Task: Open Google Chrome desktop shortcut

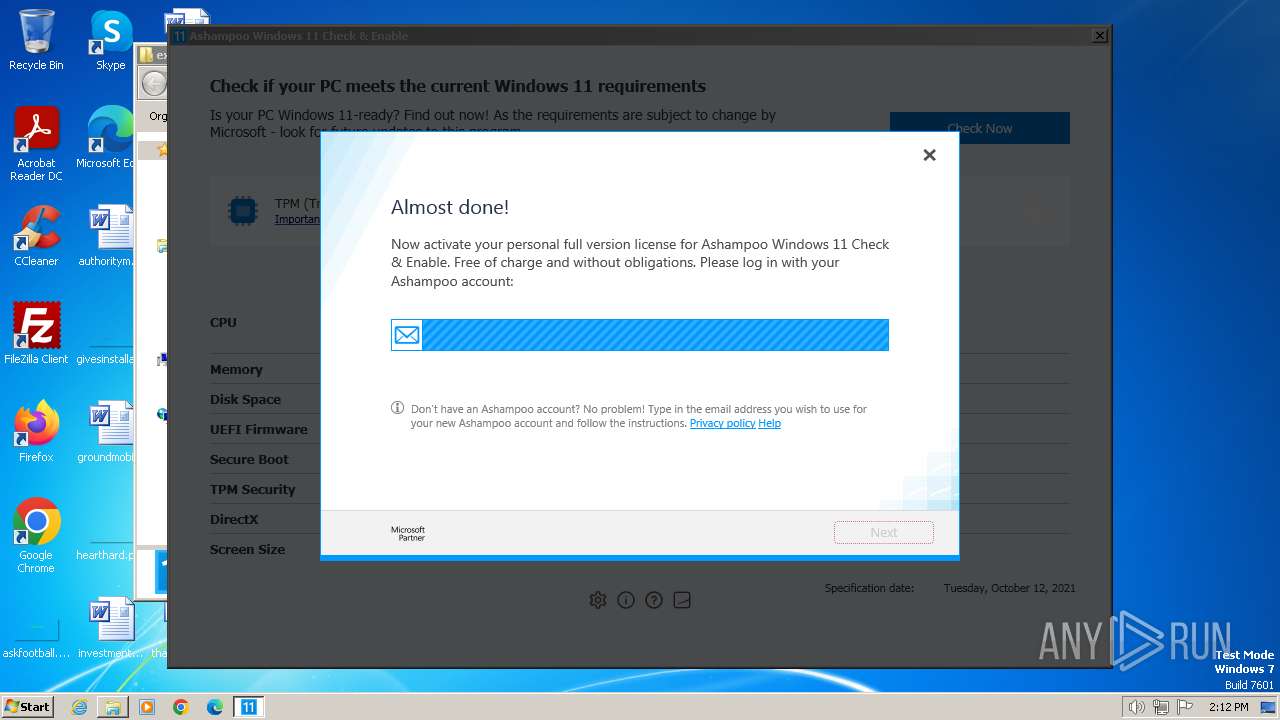Action: tap(36, 536)
